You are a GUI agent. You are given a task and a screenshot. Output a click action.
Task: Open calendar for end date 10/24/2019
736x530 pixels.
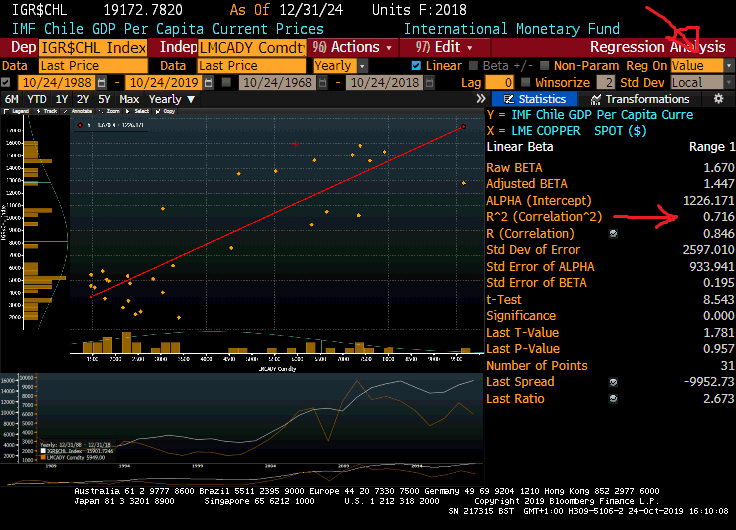pyautogui.click(x=209, y=83)
